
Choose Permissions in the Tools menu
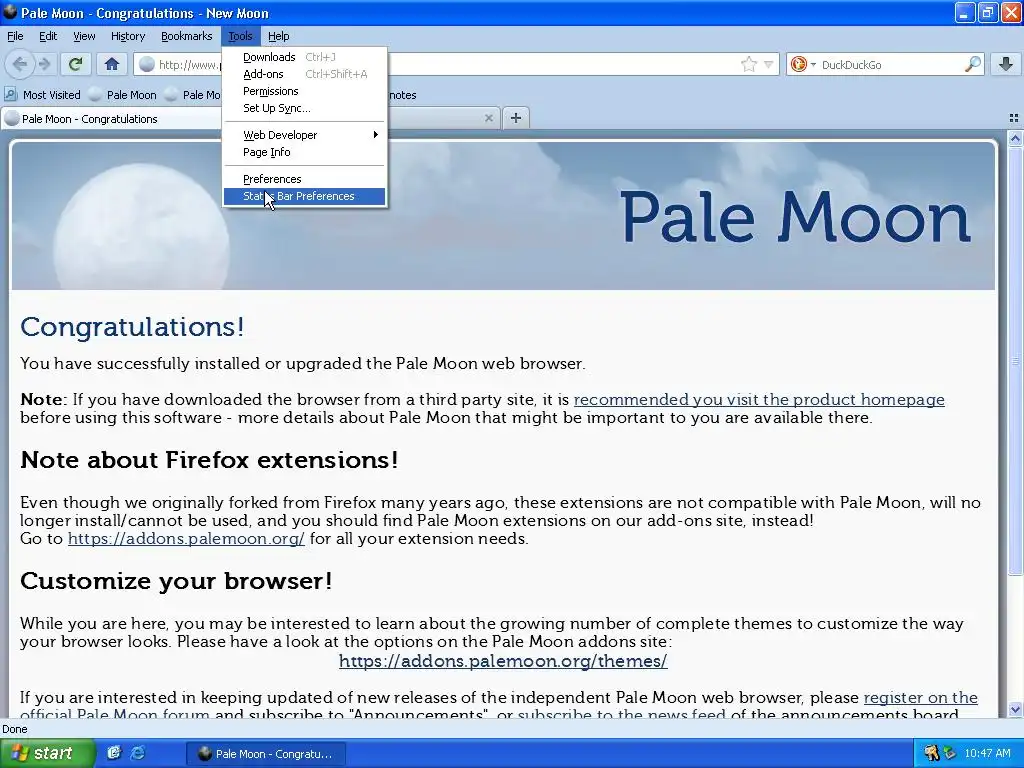(304, 91)
